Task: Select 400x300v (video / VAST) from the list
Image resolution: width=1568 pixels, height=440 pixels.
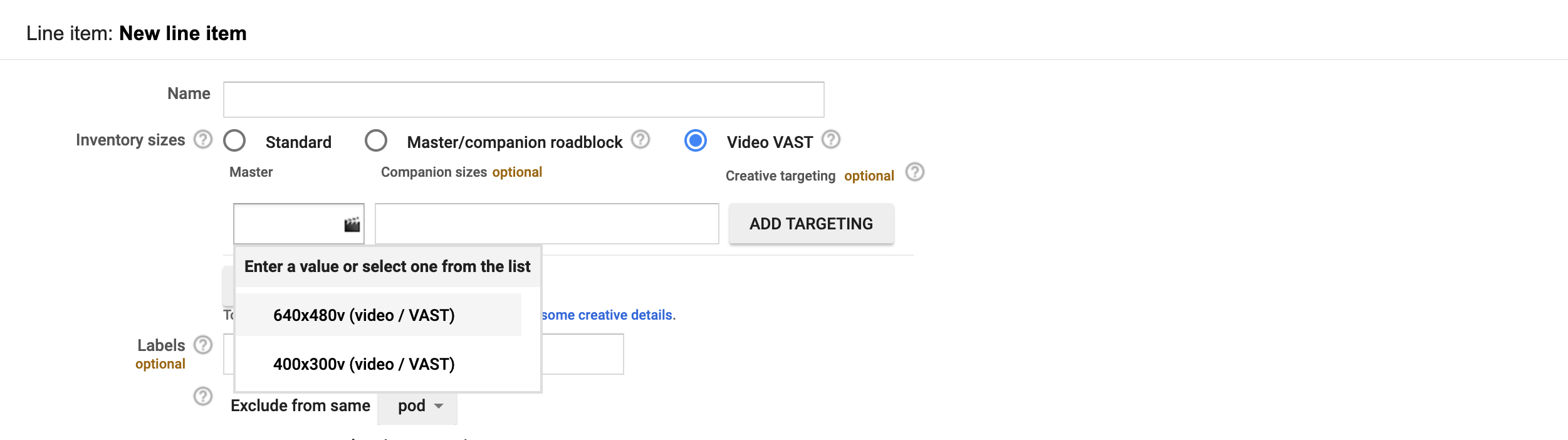Action: 363,364
